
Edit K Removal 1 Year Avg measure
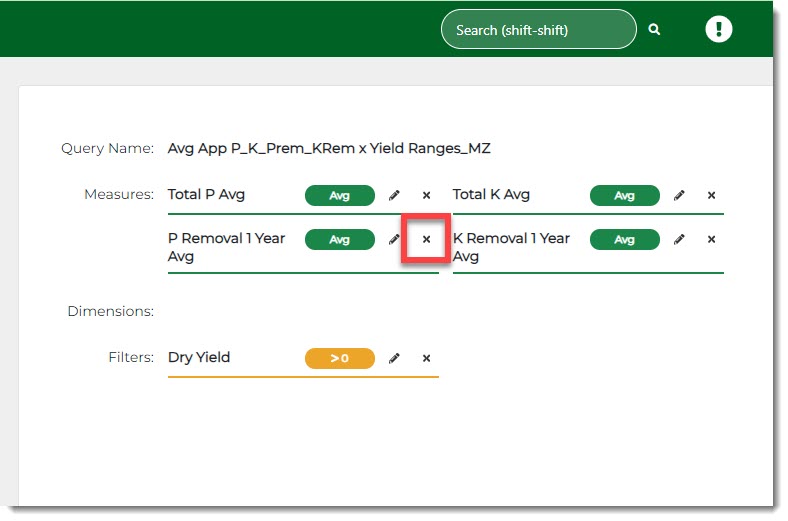click(x=679, y=239)
